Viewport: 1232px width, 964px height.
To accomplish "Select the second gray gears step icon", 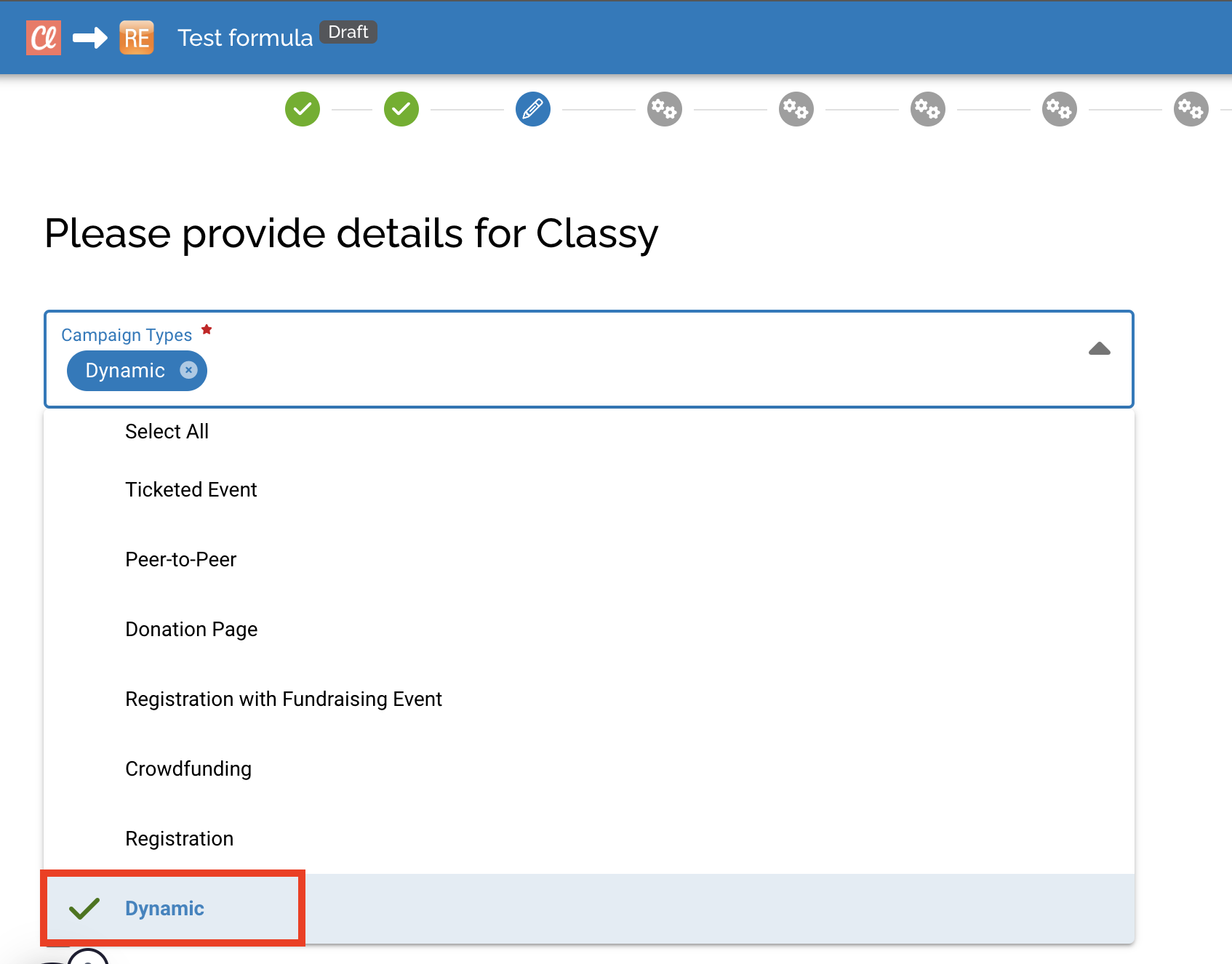I will [x=796, y=110].
